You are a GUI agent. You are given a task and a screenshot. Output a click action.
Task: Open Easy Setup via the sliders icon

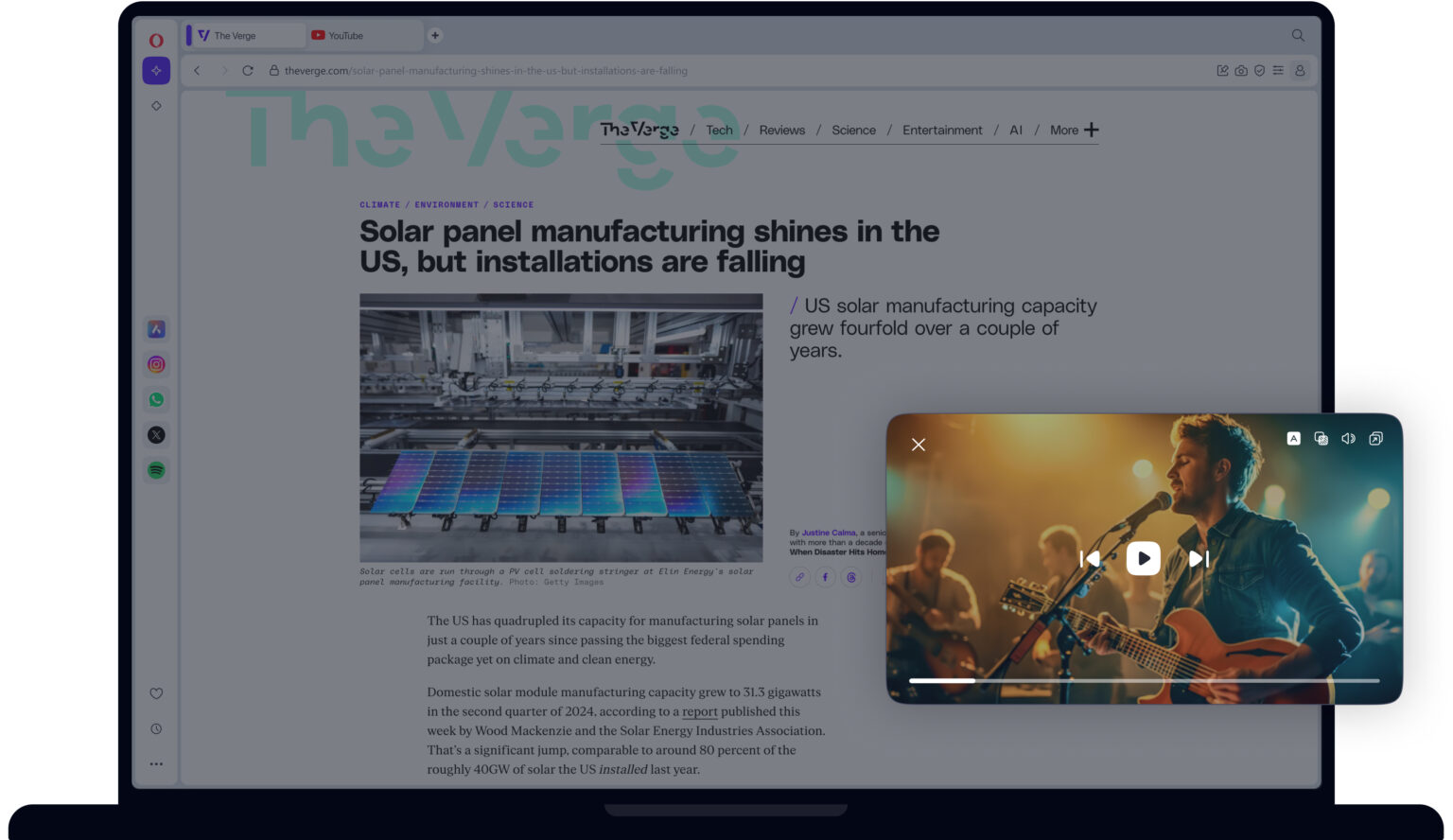[1277, 70]
